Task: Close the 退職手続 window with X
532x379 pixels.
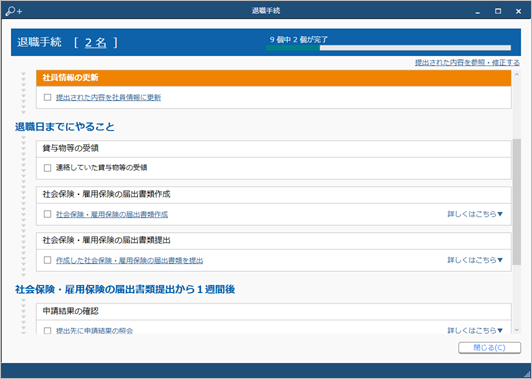Action: (518, 12)
